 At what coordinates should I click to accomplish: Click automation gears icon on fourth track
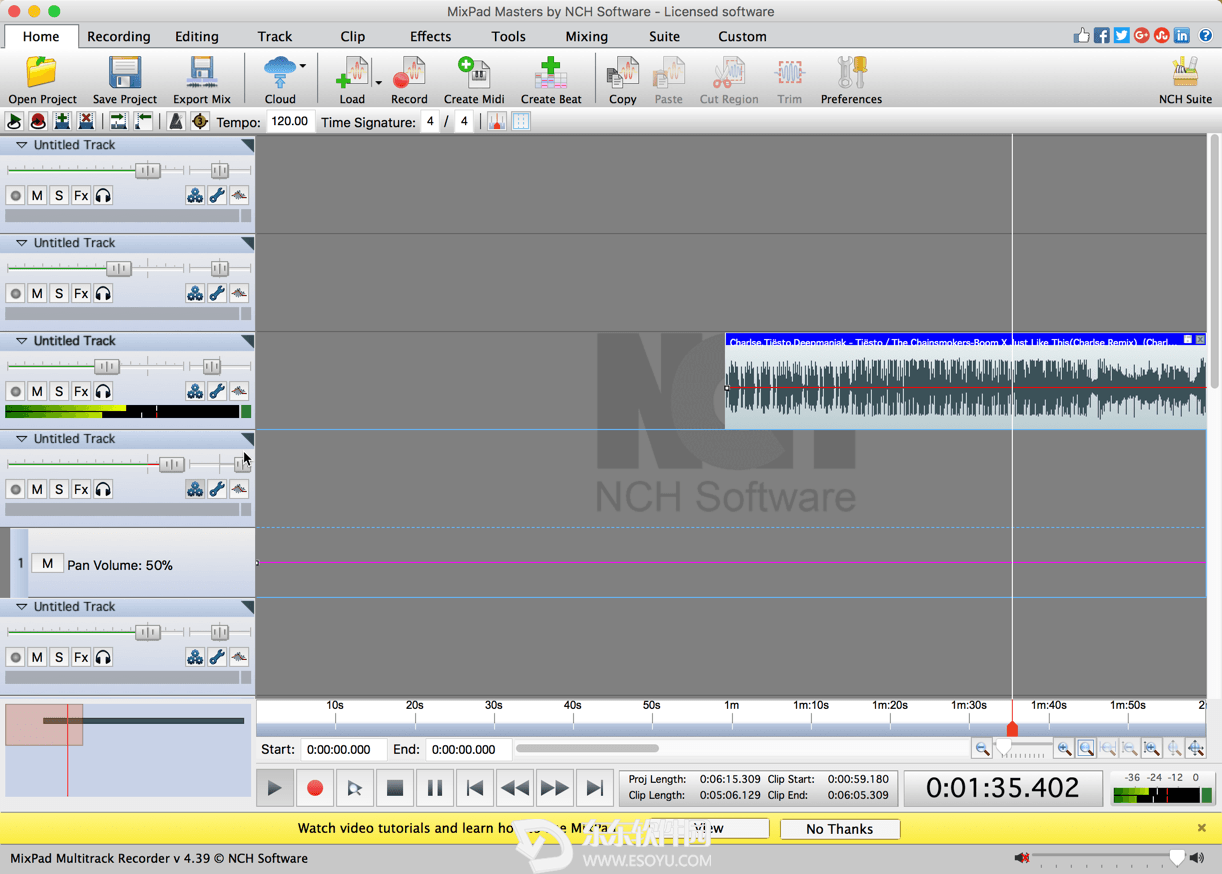click(x=195, y=490)
